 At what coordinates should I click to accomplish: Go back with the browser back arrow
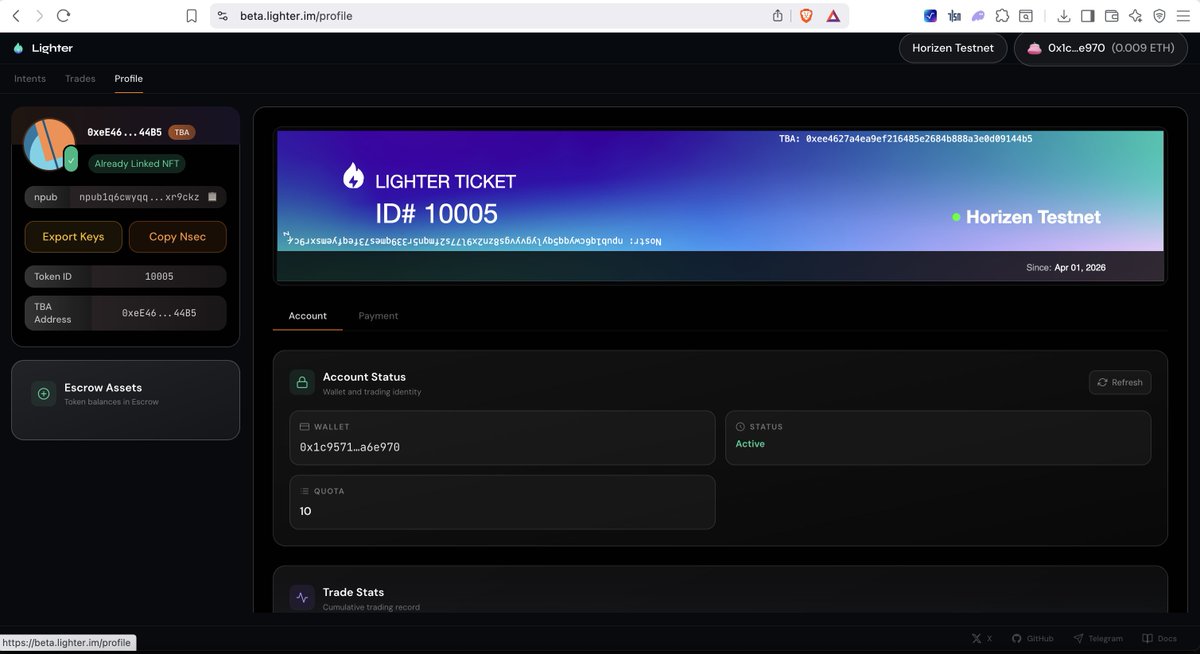(x=15, y=16)
